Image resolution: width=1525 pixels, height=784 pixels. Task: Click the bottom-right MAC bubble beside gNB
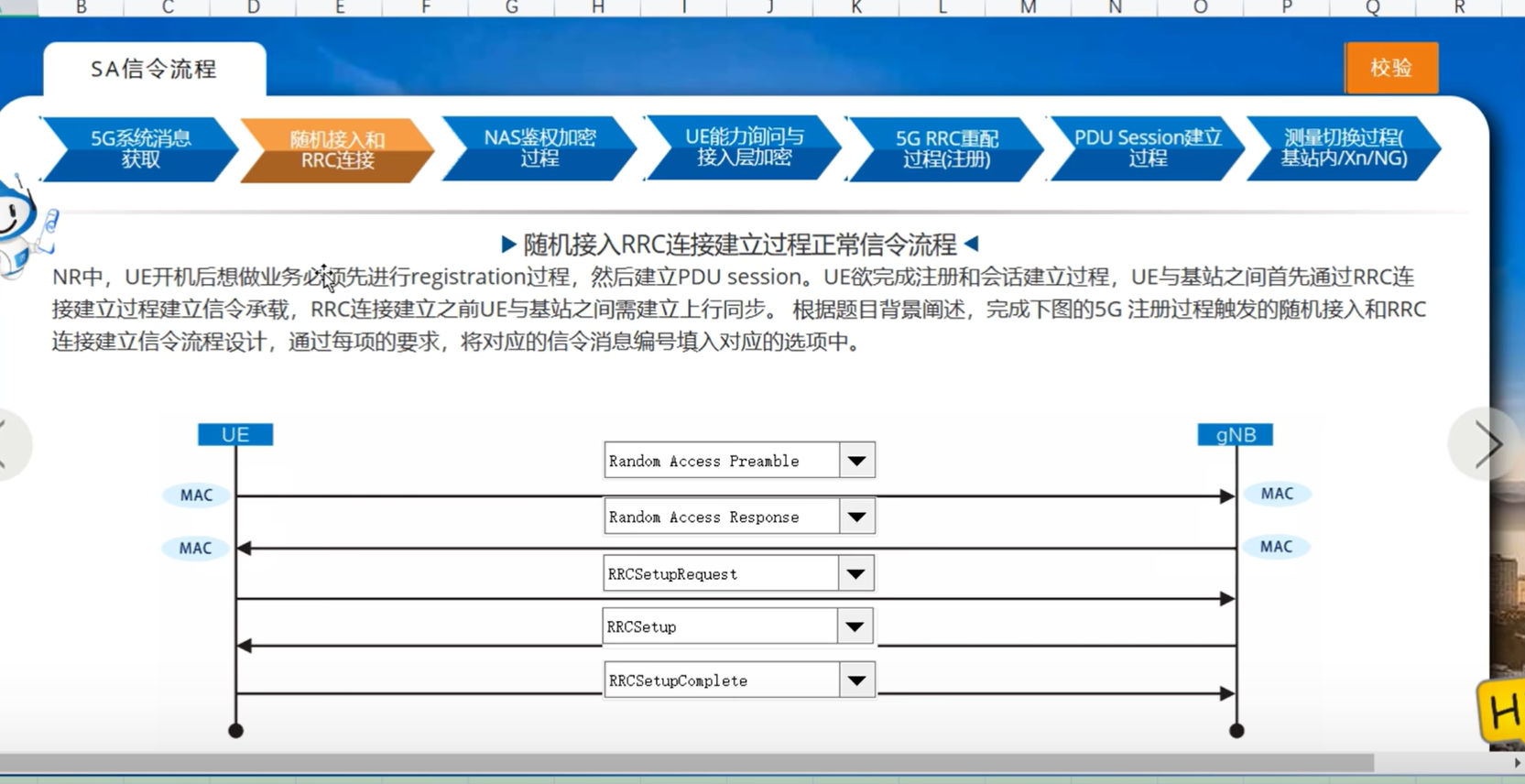click(x=1276, y=547)
